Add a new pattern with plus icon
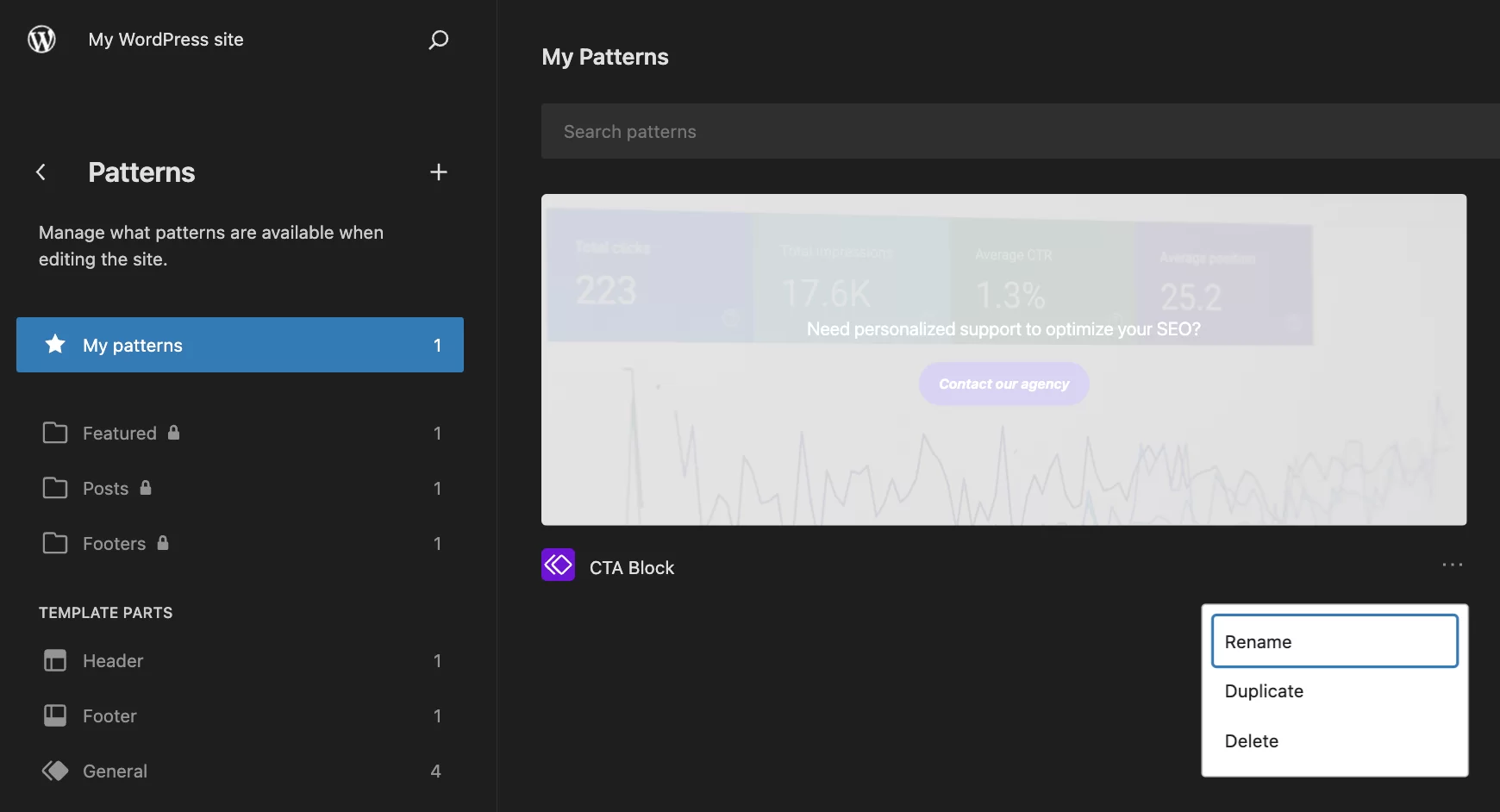 [x=439, y=172]
